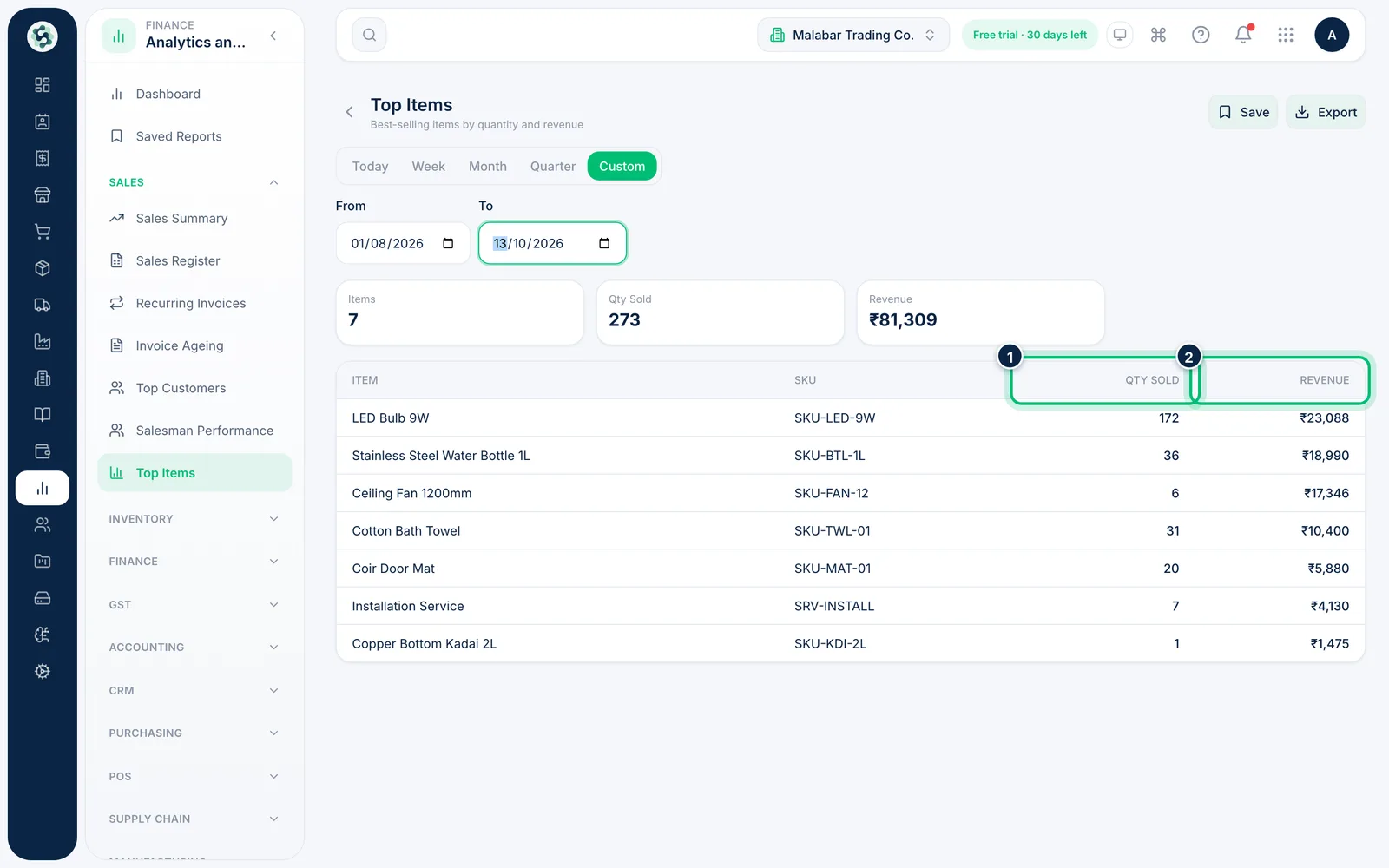Expand the FINANCE section in sidebar
The width and height of the screenshot is (1389, 868).
194,562
